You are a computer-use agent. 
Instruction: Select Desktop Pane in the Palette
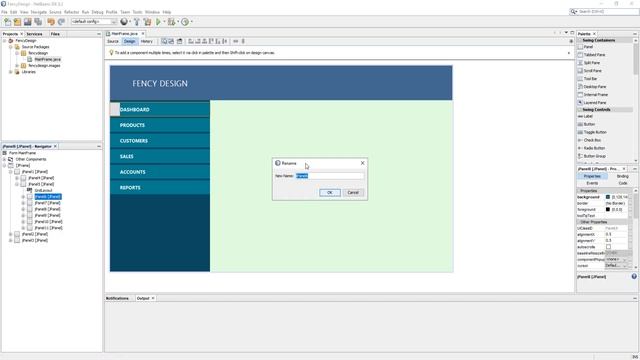(592, 87)
